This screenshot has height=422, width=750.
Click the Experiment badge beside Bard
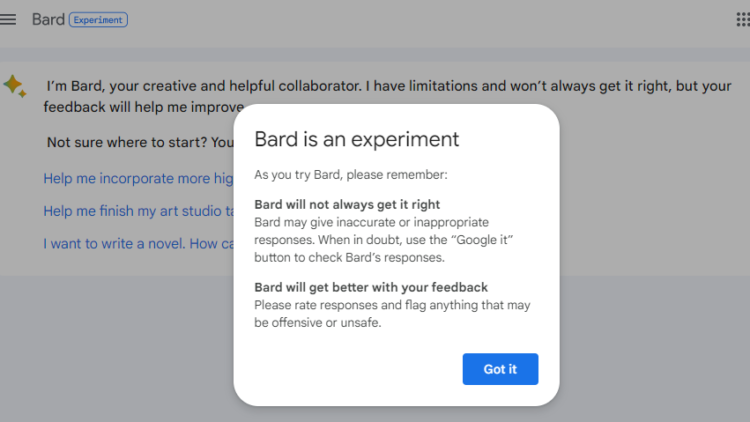coord(98,20)
